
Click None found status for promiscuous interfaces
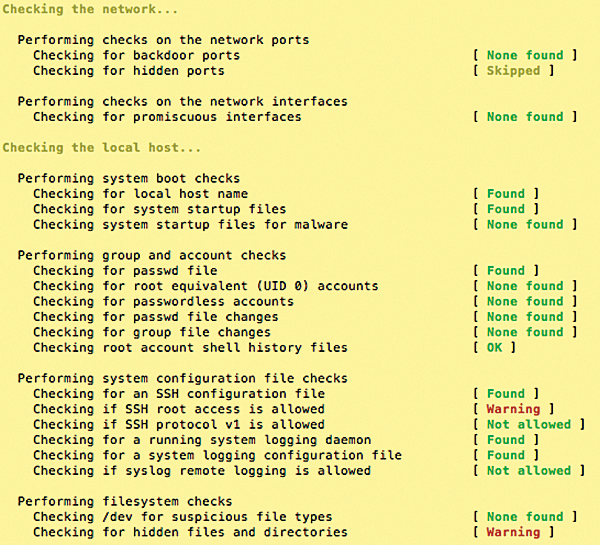click(525, 117)
